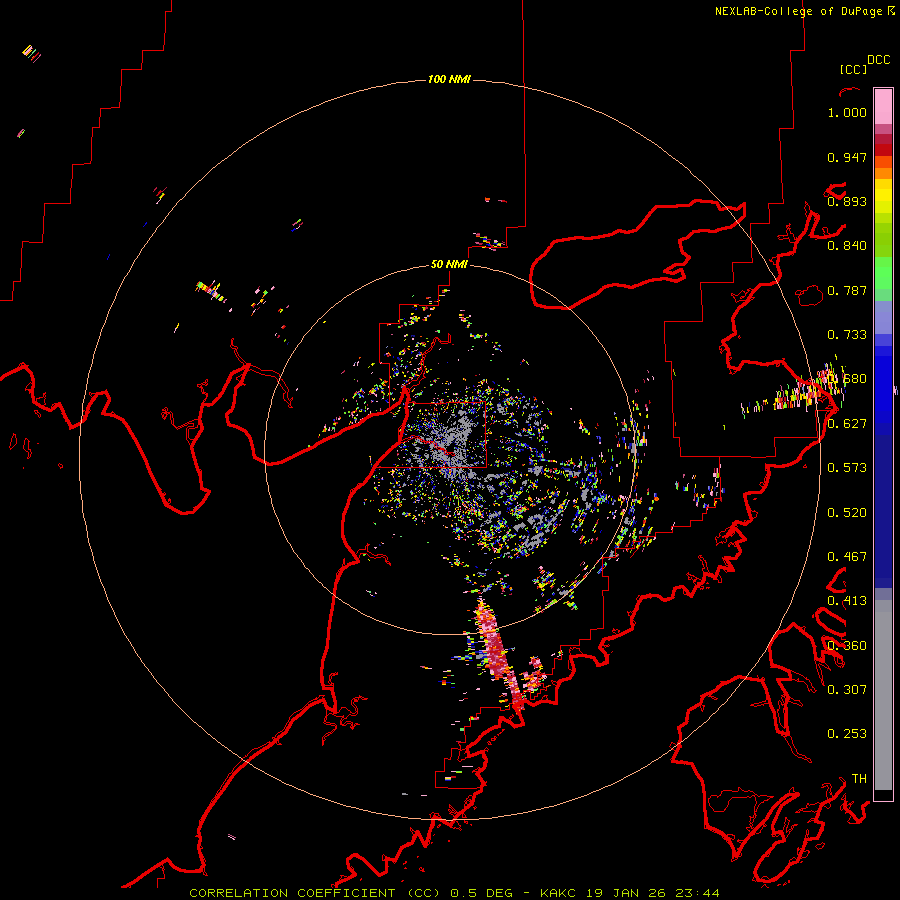
Task: Click the 0.467 scale value
Action: coord(847,557)
